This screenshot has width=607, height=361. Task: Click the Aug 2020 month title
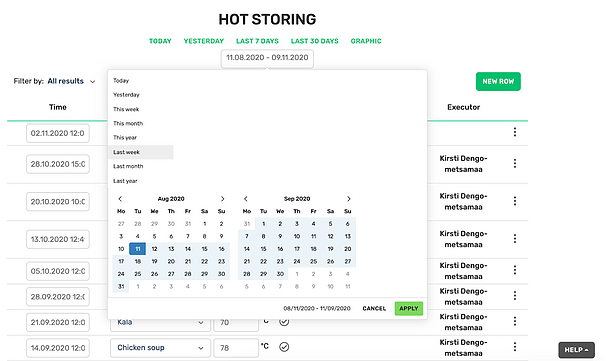[171, 198]
